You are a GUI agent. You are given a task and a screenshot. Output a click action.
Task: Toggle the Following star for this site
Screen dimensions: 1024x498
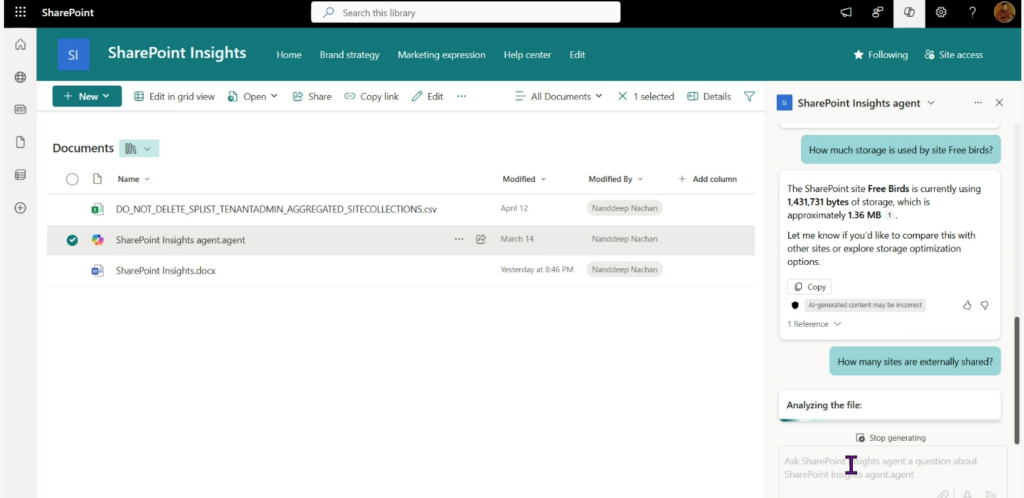tap(880, 55)
